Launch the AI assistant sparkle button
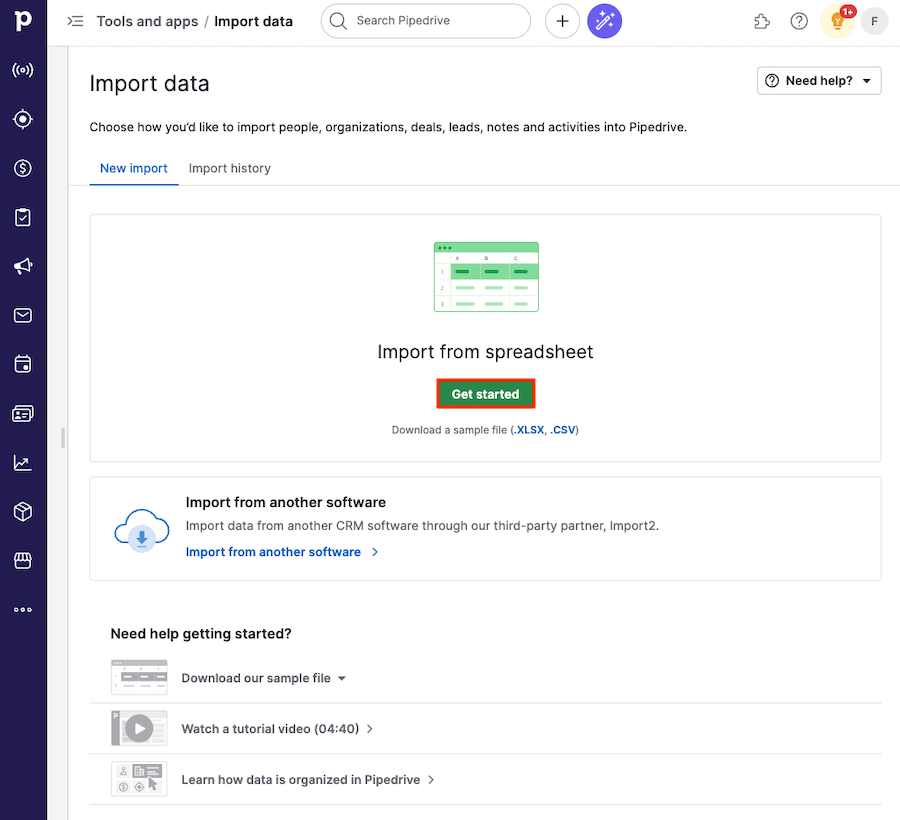Image resolution: width=900 pixels, height=820 pixels. (604, 21)
